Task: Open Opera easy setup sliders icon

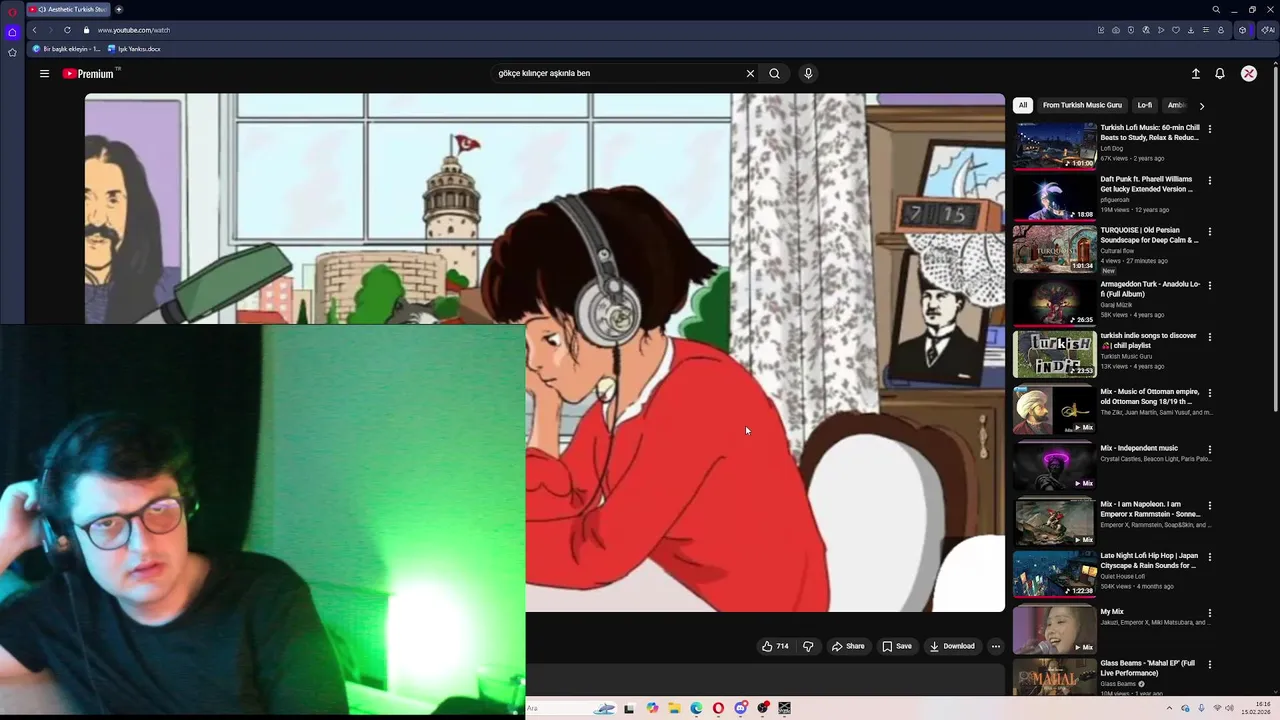Action: pyautogui.click(x=1206, y=30)
